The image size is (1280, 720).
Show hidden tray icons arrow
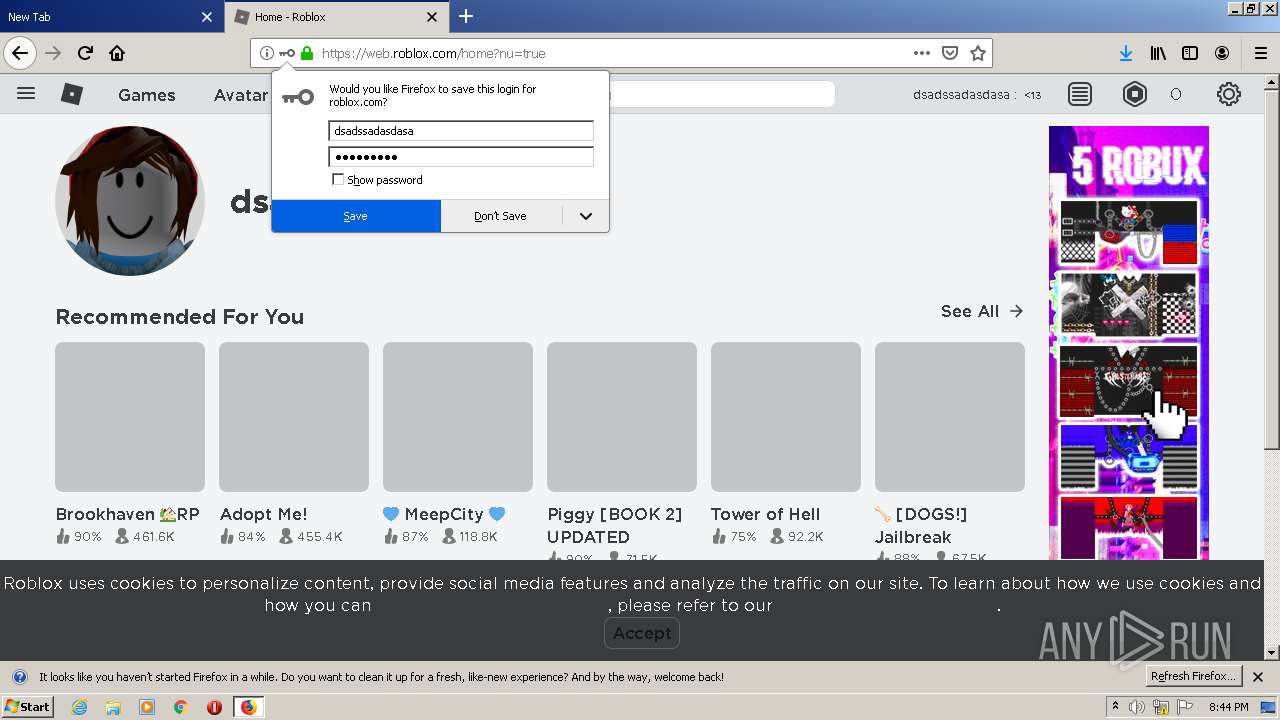pos(1115,706)
